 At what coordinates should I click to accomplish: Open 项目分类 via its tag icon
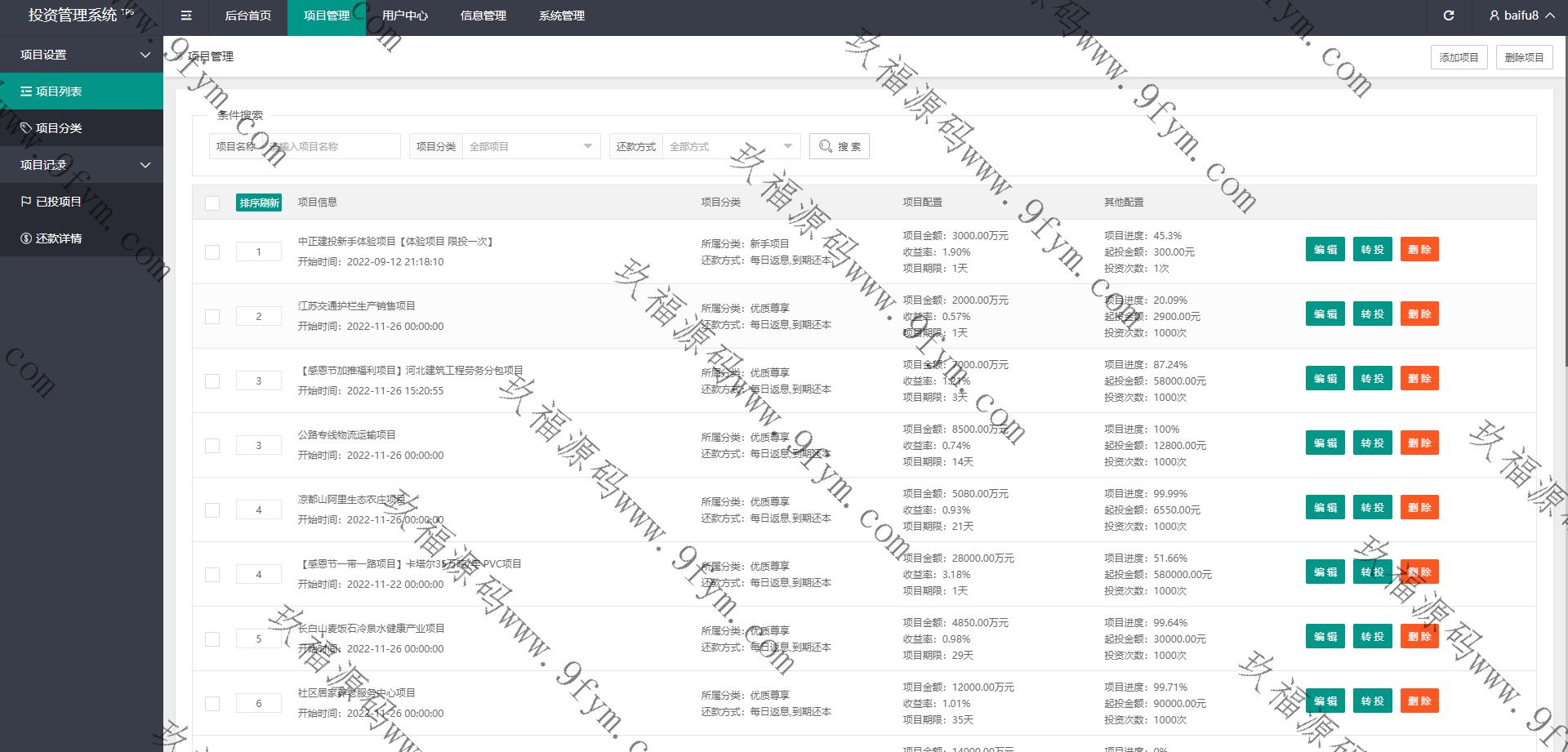coord(26,128)
